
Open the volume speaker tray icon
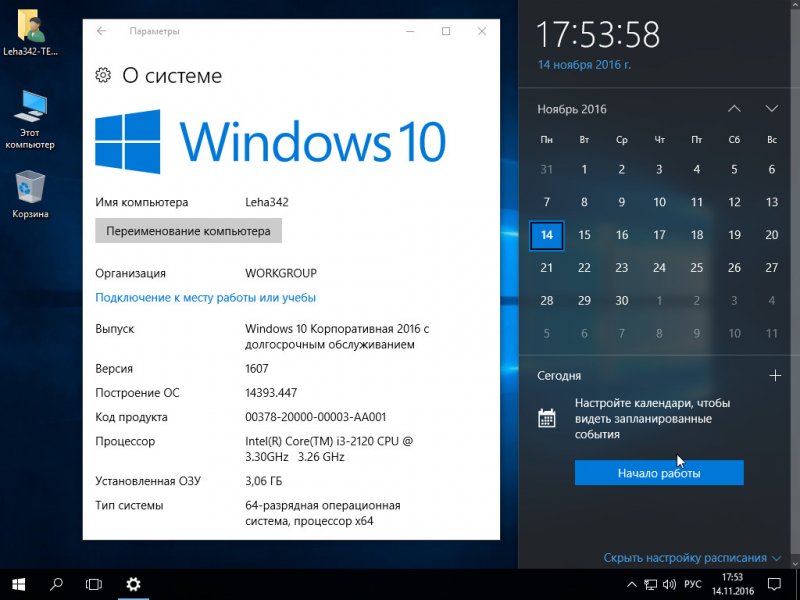tap(669, 584)
